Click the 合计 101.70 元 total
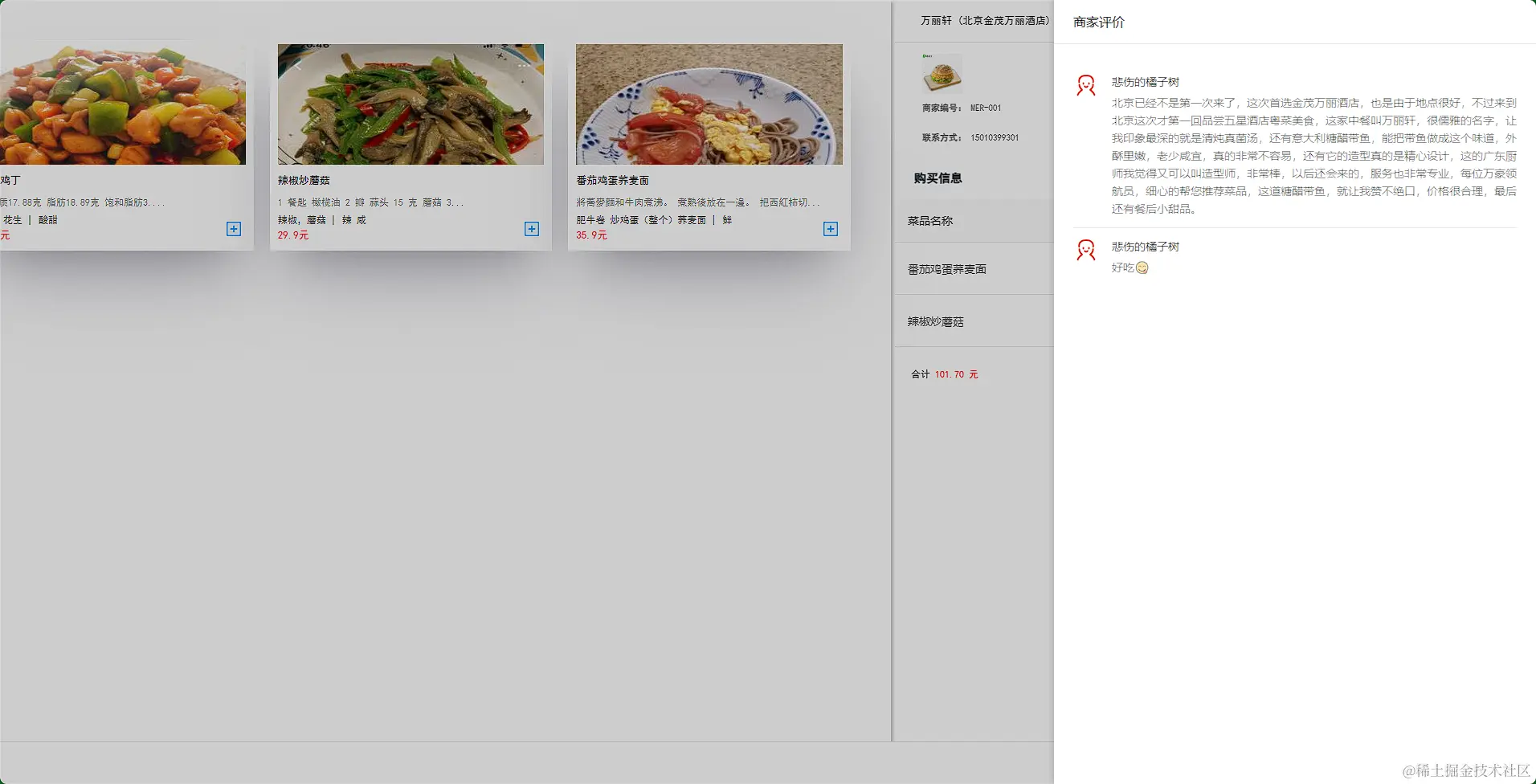 click(945, 374)
